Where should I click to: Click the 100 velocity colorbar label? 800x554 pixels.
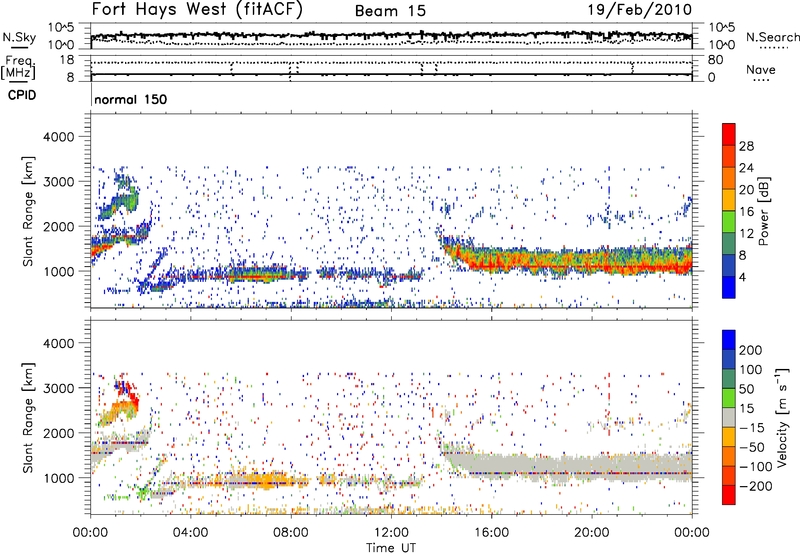tap(751, 370)
